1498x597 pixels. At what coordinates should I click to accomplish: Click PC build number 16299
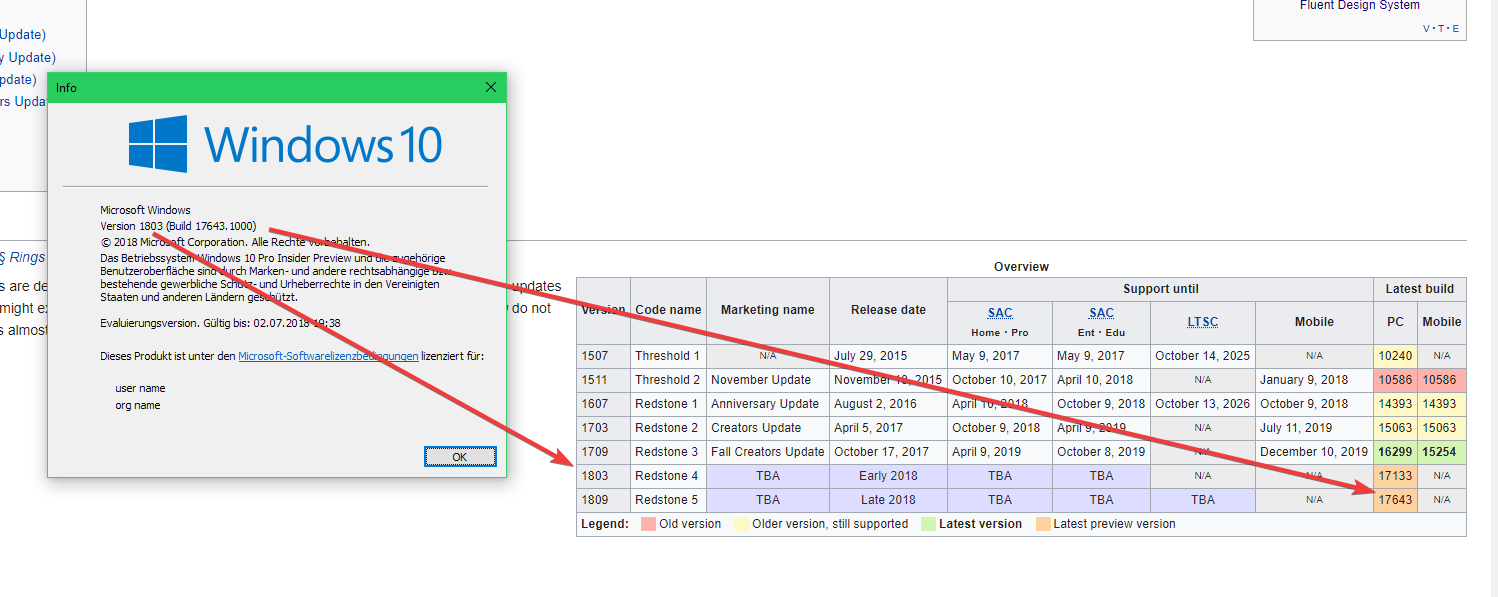coord(1395,452)
